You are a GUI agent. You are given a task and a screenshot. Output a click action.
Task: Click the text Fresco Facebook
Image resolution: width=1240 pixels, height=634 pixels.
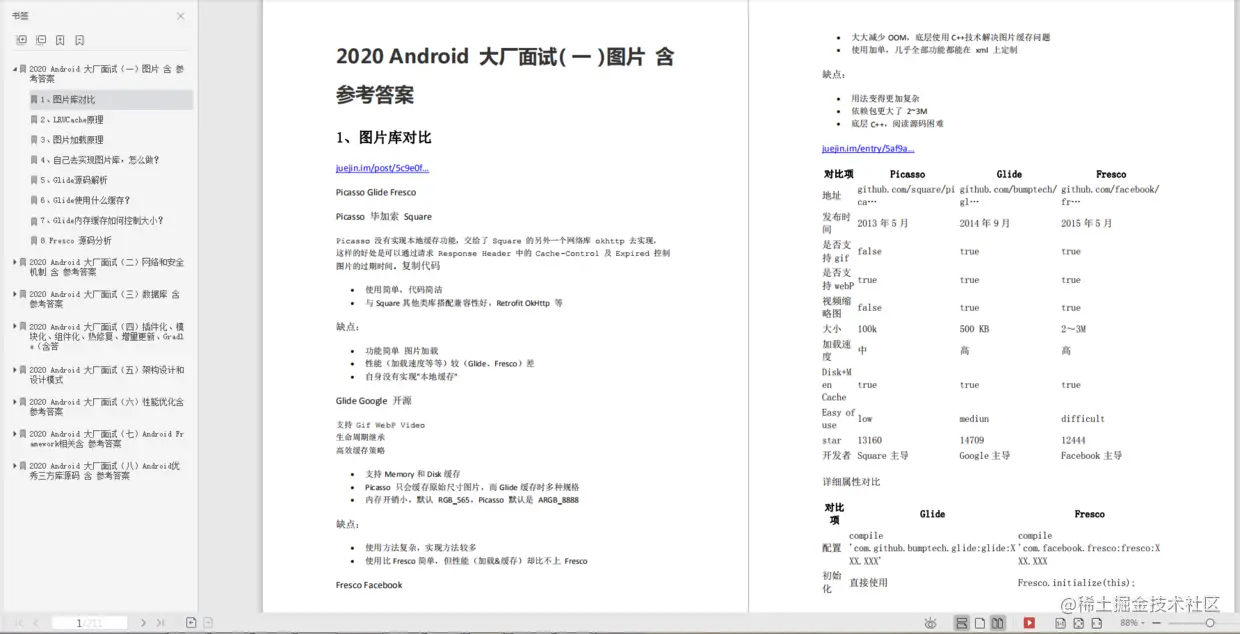(x=369, y=585)
